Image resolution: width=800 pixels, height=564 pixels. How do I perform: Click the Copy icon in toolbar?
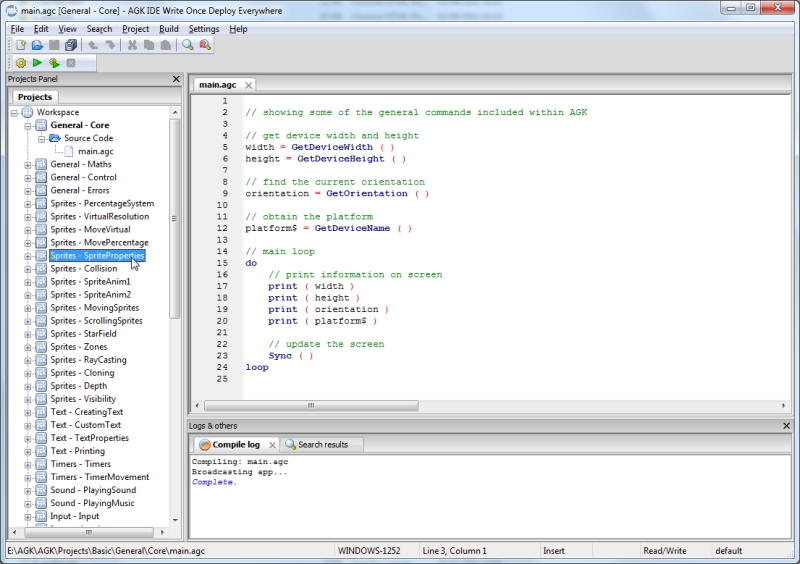(149, 45)
